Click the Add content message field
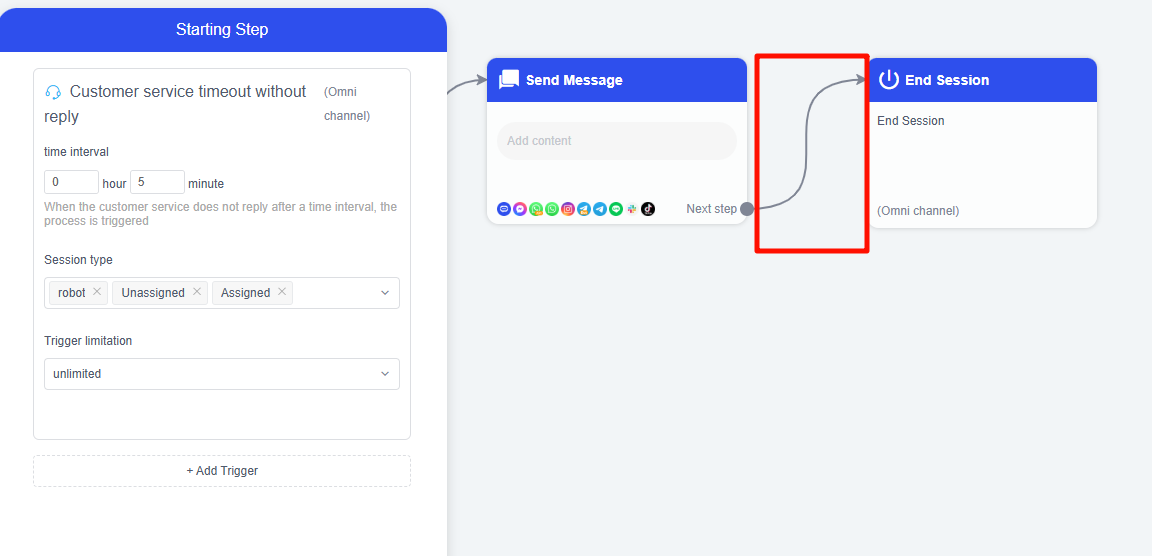Image resolution: width=1152 pixels, height=556 pixels. 616,141
